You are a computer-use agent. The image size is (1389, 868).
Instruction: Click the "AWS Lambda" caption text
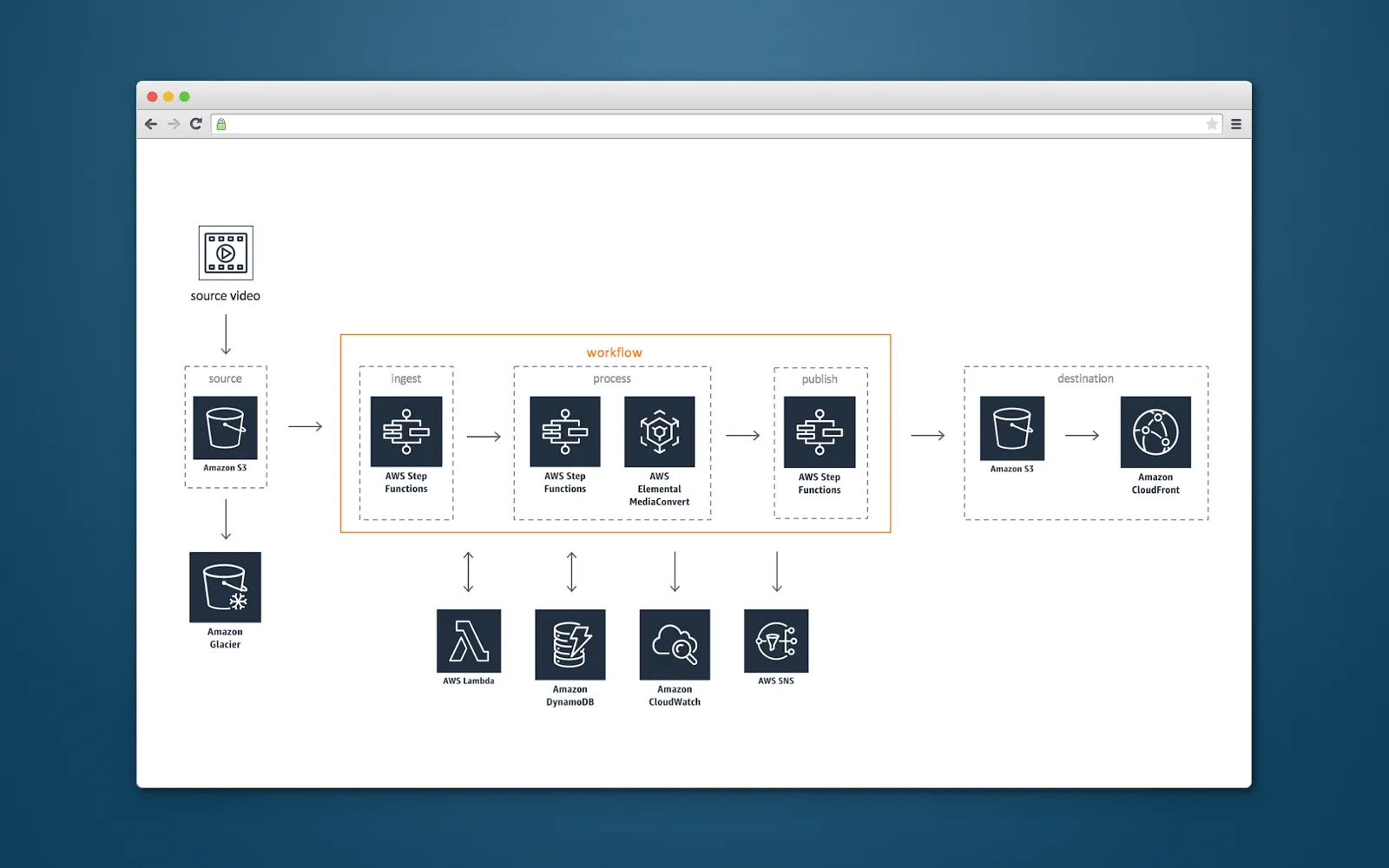(469, 681)
